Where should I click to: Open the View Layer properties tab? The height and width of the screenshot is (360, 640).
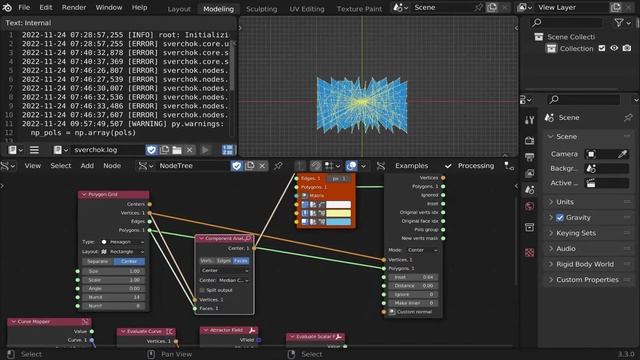click(529, 173)
